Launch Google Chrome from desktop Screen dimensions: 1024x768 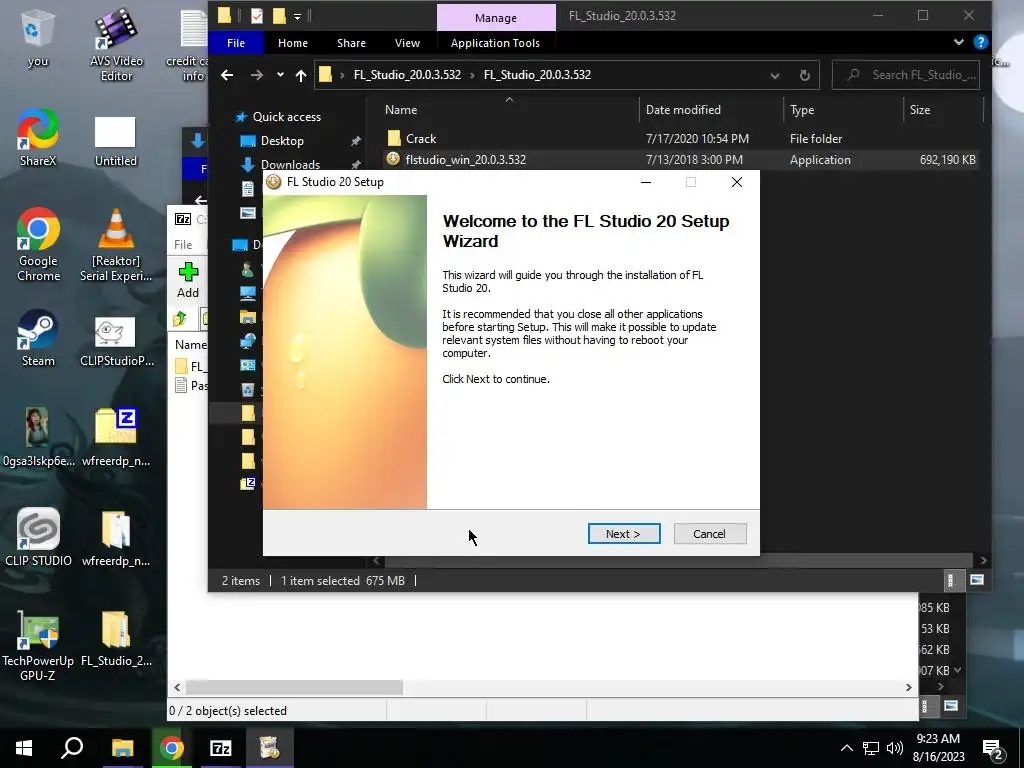[x=39, y=245]
